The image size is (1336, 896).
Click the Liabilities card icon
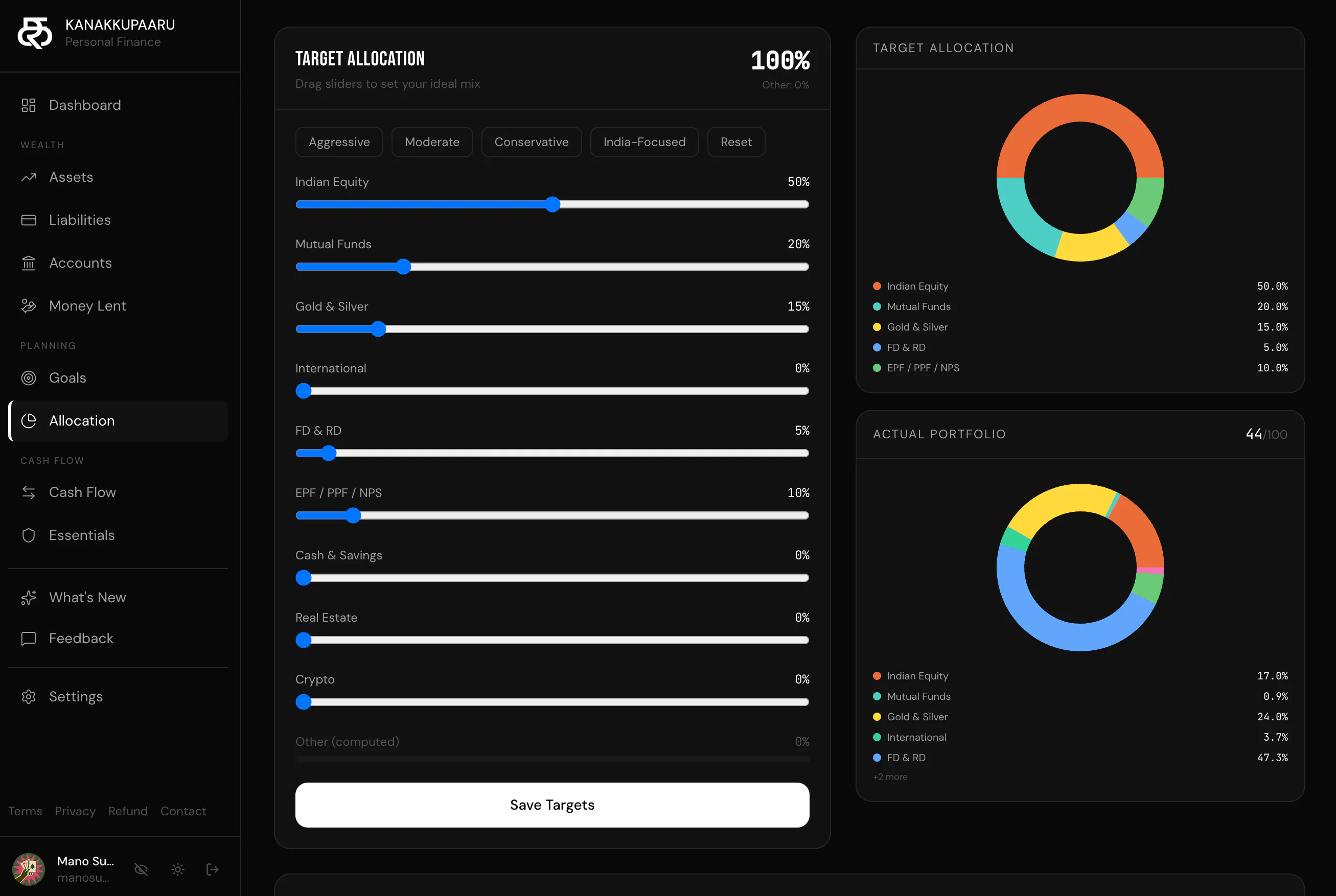tap(29, 220)
